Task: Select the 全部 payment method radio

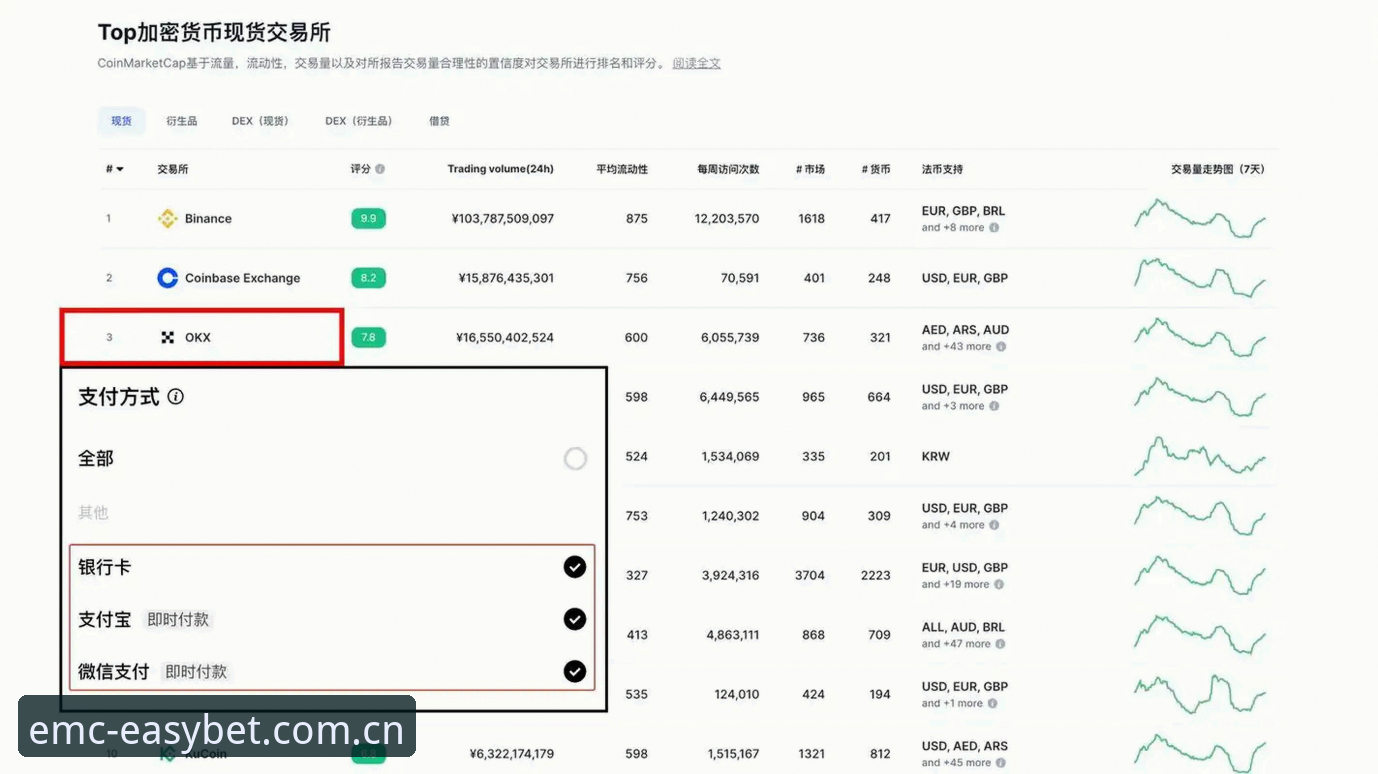Action: click(575, 459)
